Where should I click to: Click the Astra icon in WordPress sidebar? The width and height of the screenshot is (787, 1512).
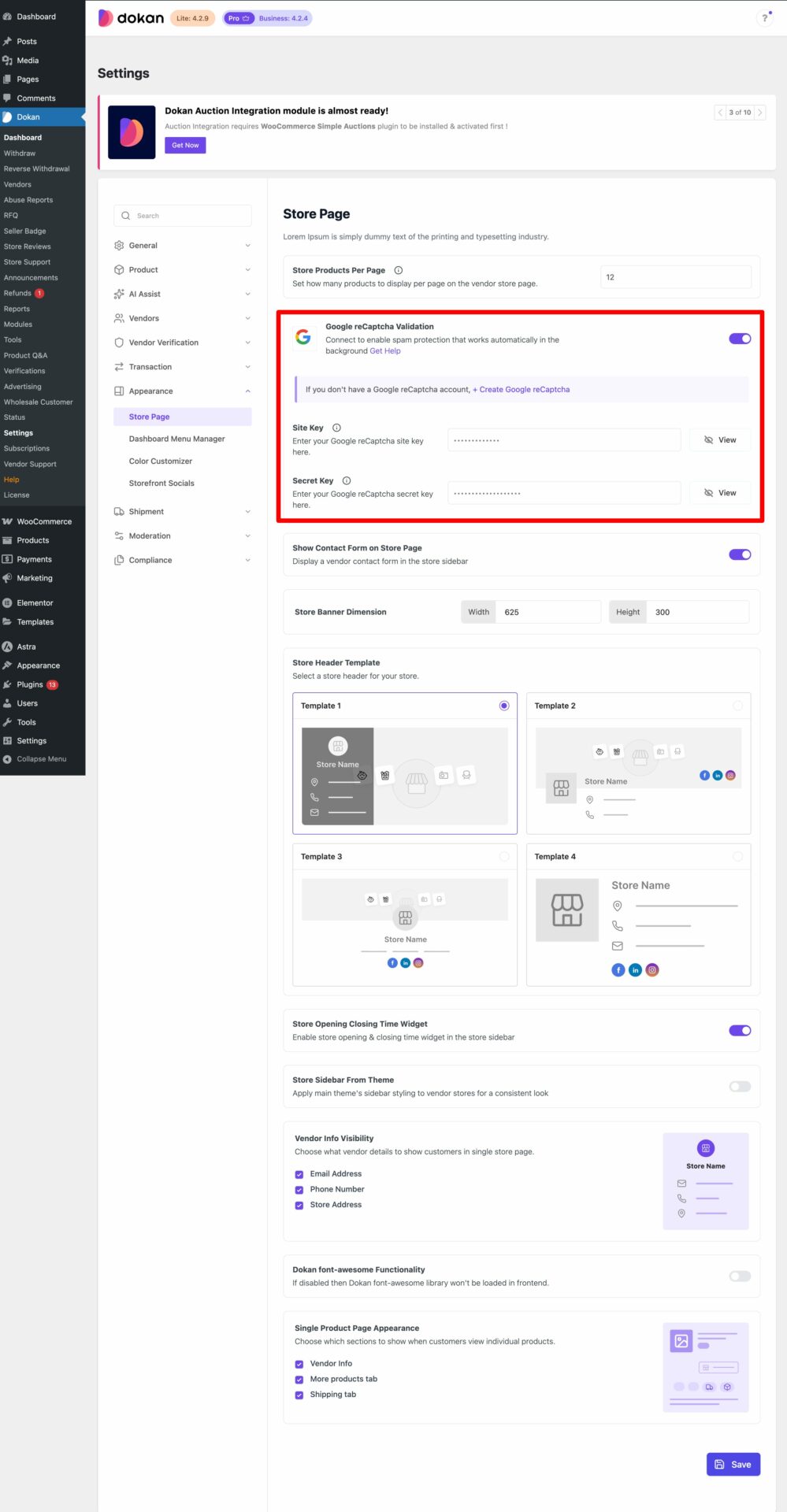(x=7, y=647)
